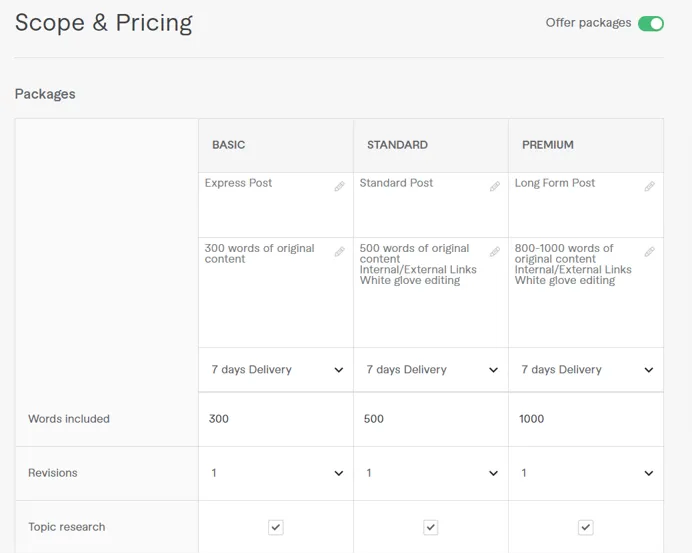Click Words included field showing 300
Screen dimensions: 692x553
point(276,419)
